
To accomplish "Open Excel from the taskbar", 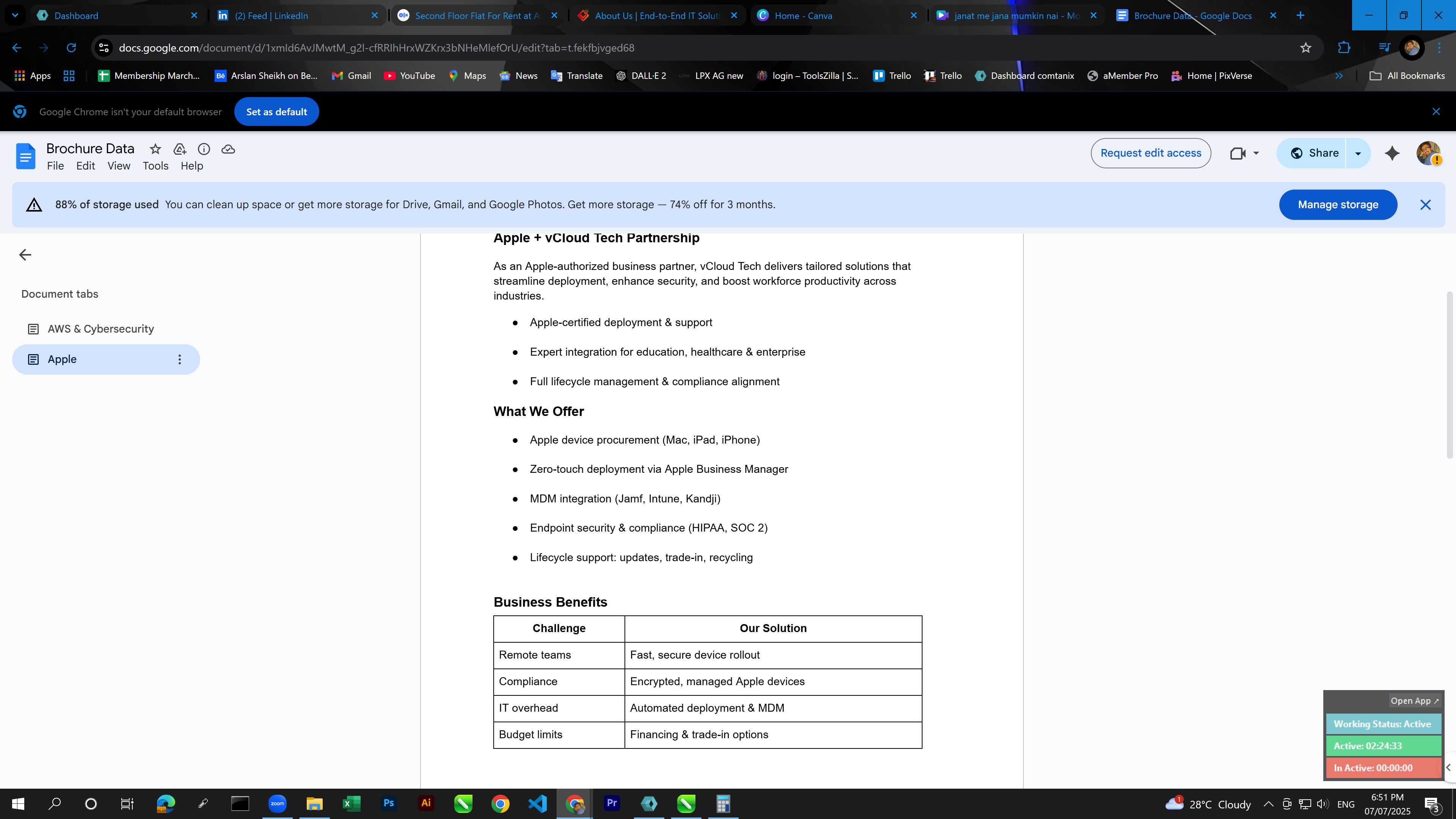I will click(351, 804).
